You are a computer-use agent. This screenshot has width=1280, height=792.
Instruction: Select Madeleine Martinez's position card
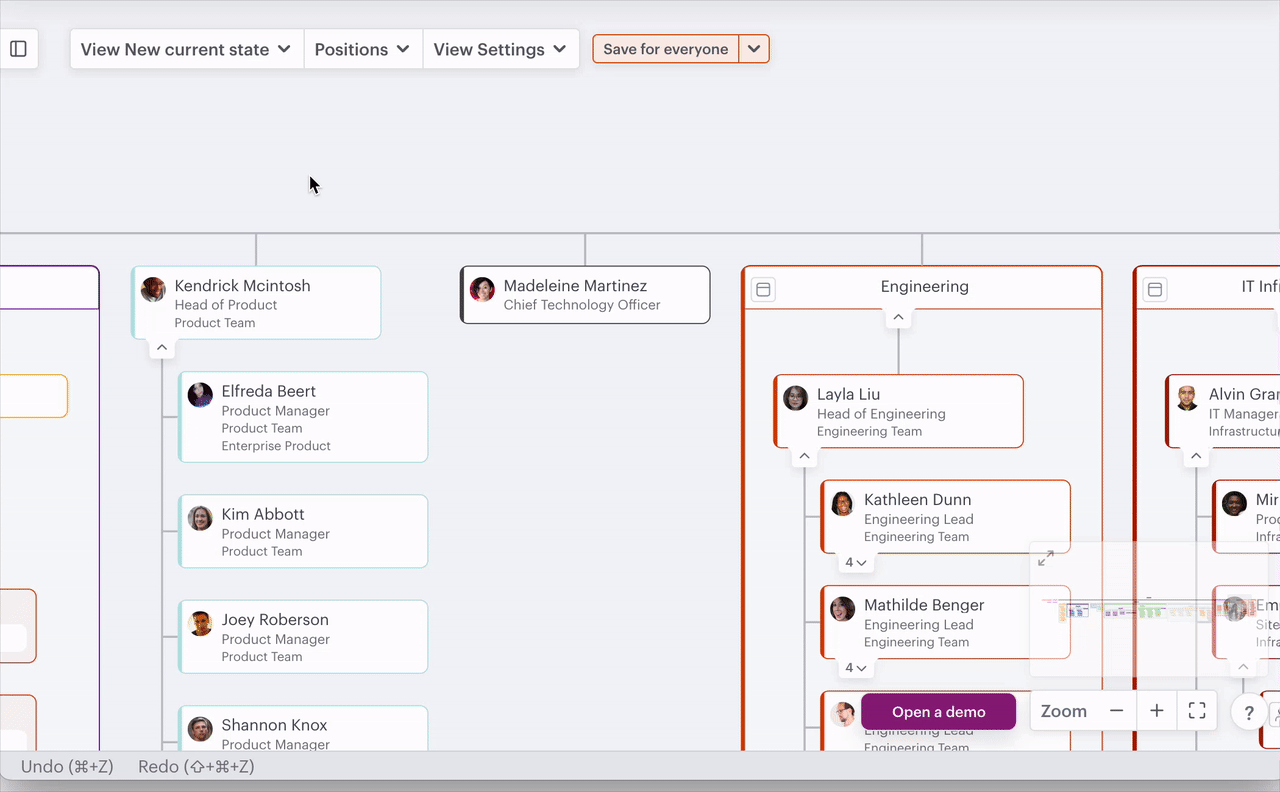[x=585, y=295]
